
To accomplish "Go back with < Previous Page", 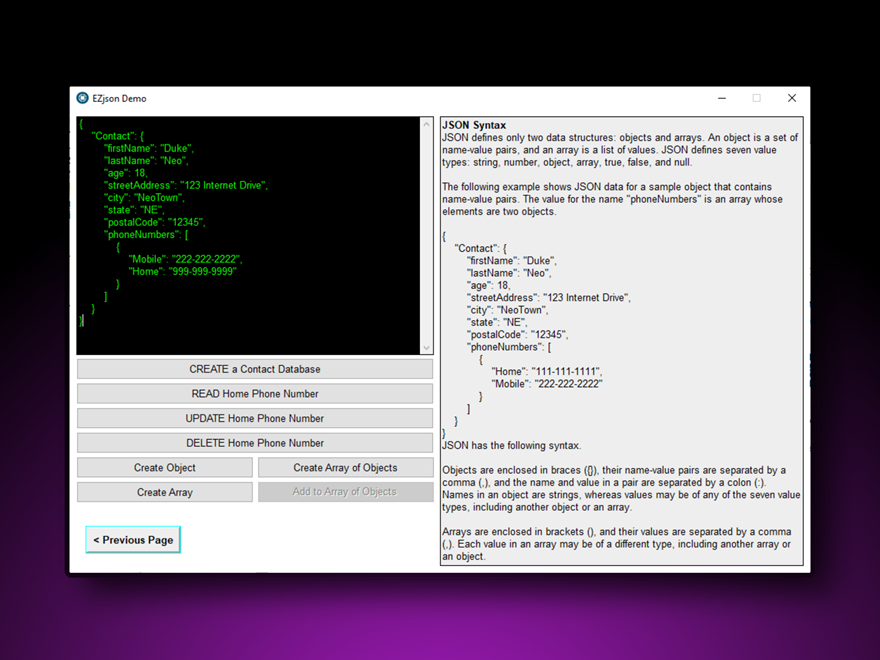I will click(133, 540).
